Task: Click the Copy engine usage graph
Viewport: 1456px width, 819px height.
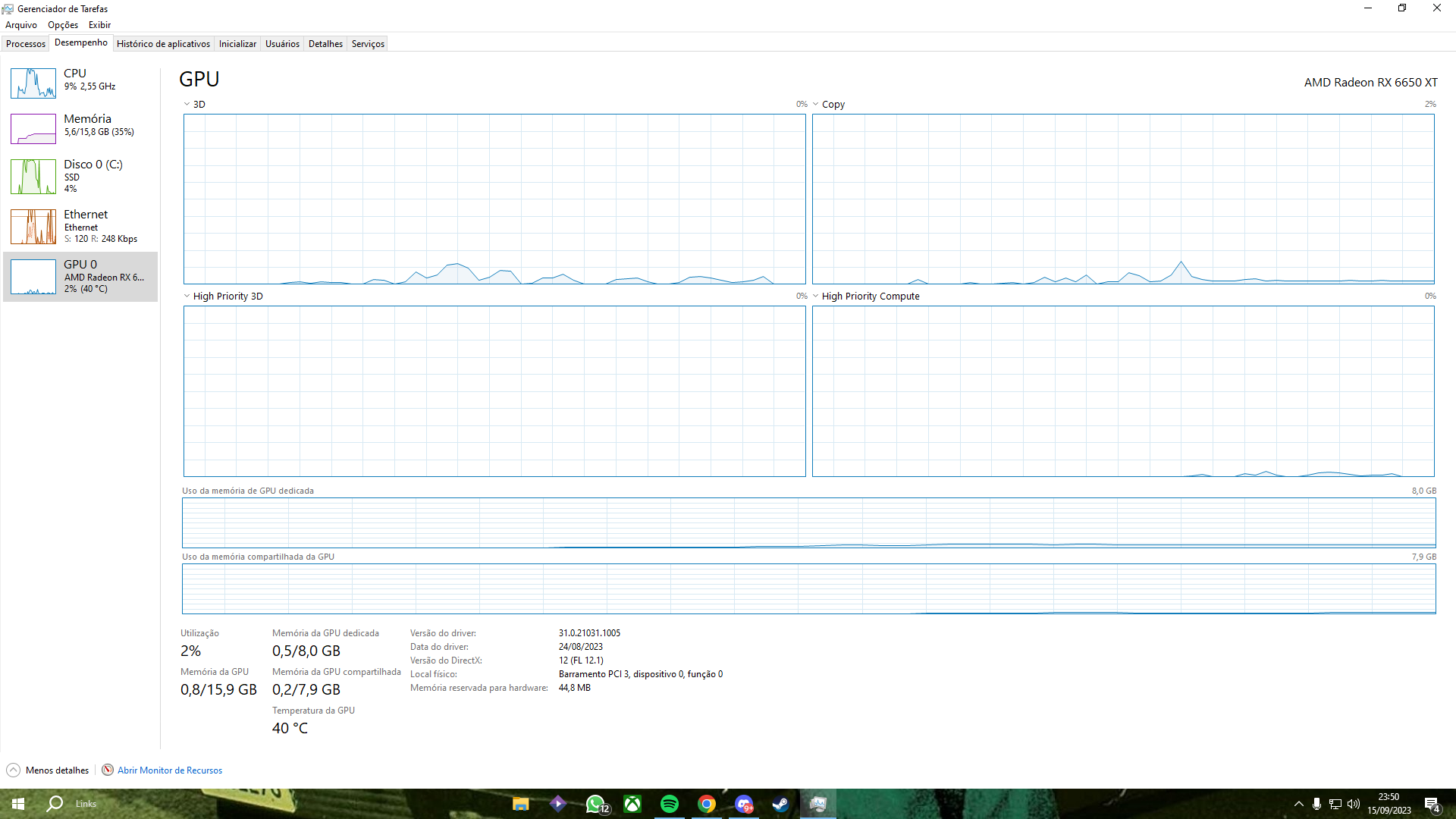Action: click(x=1123, y=199)
